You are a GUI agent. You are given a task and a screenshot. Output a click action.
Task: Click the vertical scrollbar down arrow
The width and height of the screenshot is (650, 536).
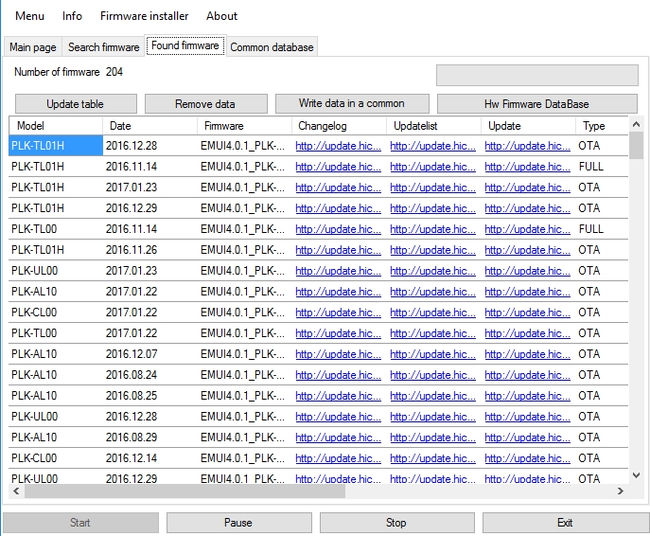636,476
